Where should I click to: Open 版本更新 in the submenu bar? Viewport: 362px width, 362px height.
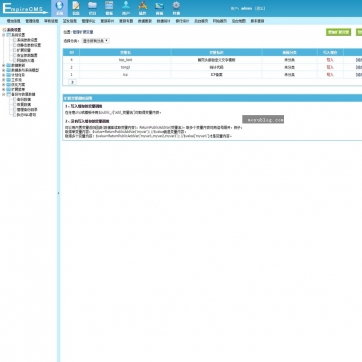click(x=257, y=21)
